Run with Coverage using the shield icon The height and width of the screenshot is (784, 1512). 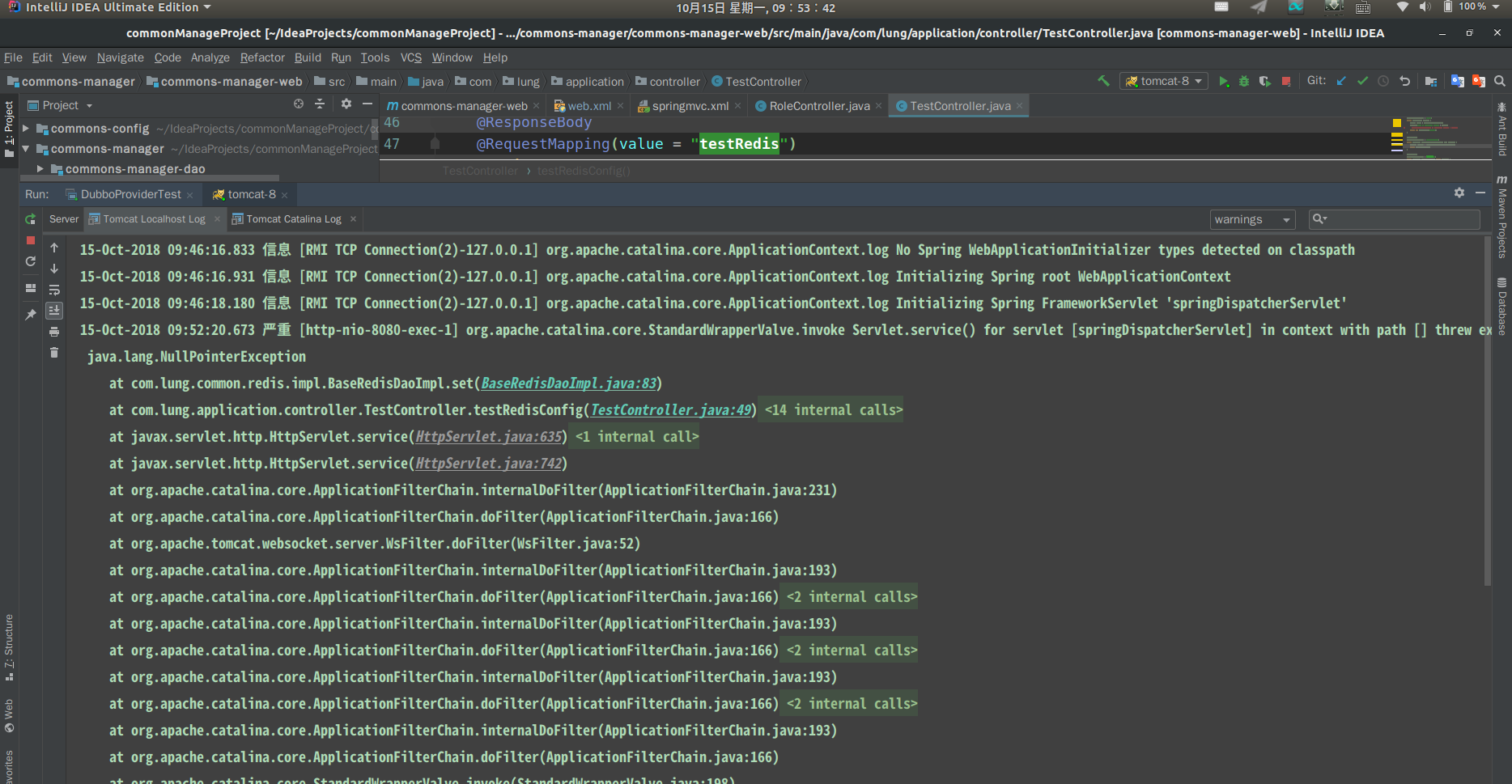click(1264, 82)
